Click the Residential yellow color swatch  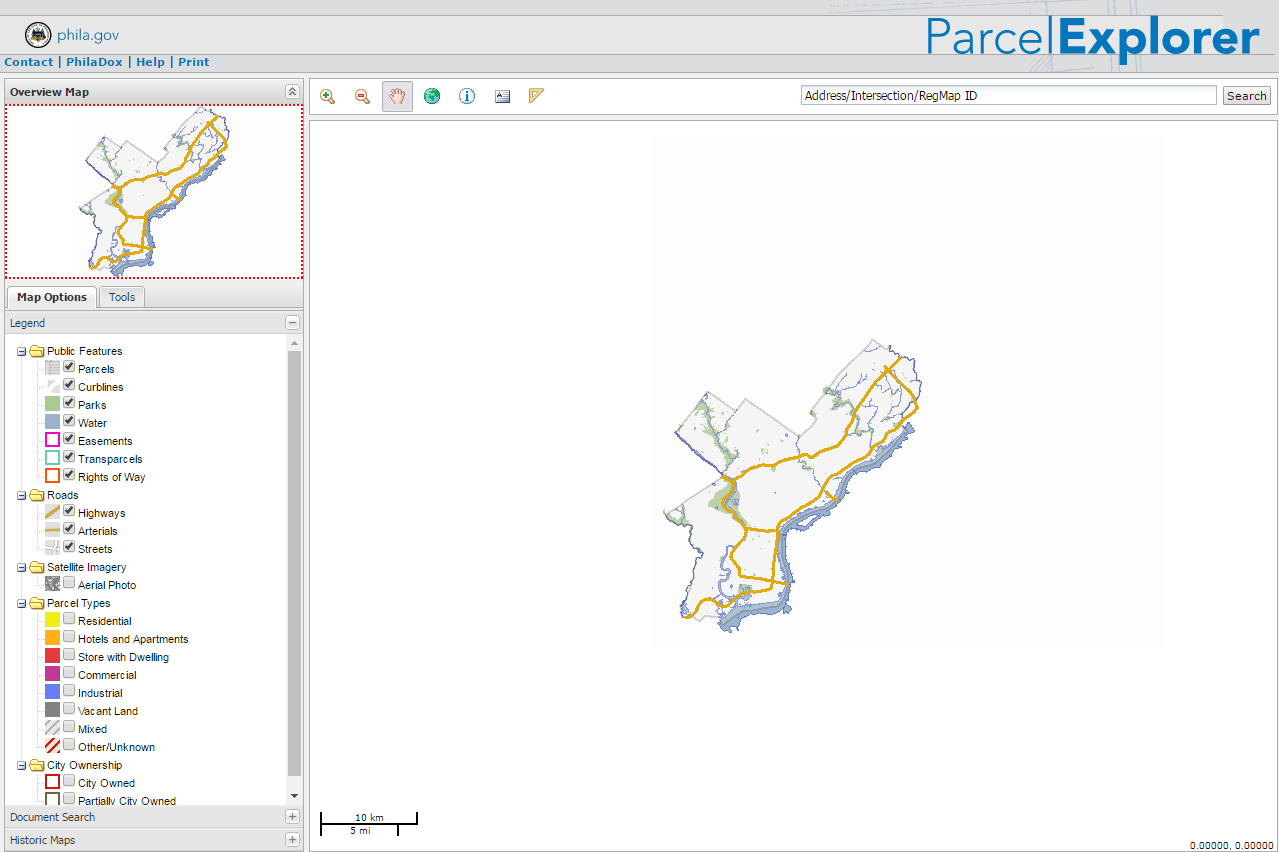pos(53,620)
